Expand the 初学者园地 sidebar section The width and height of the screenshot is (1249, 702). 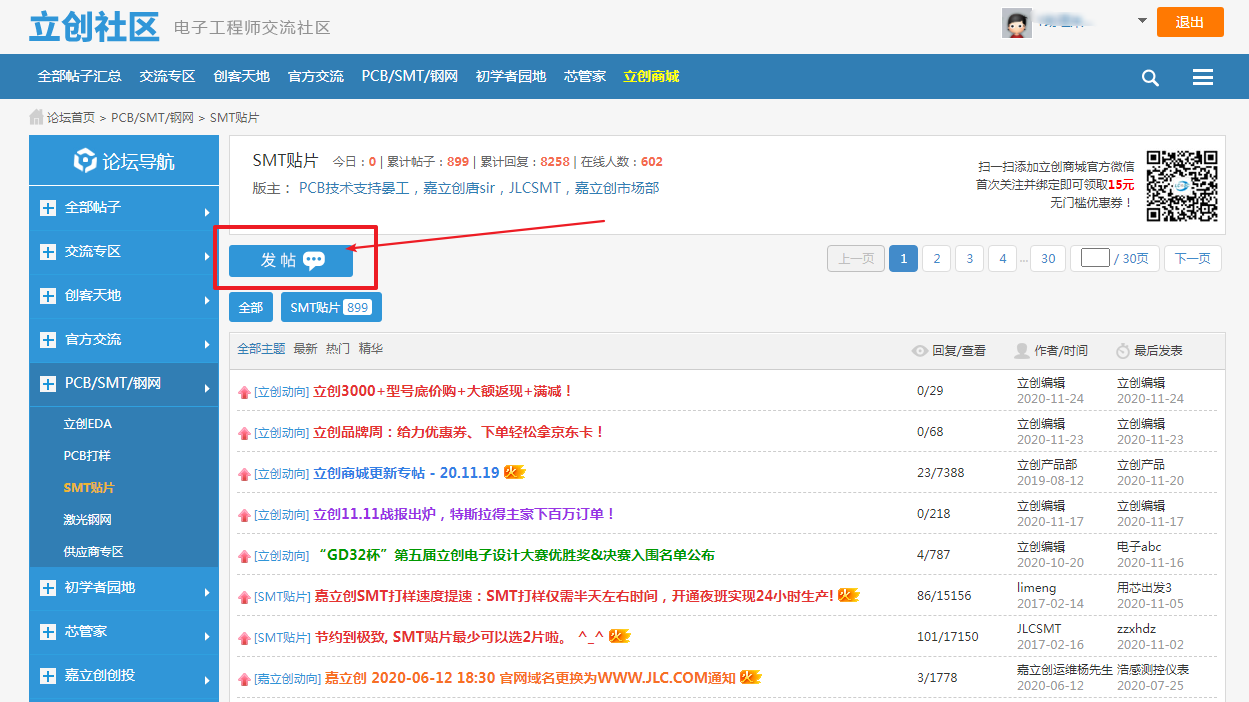click(x=48, y=588)
